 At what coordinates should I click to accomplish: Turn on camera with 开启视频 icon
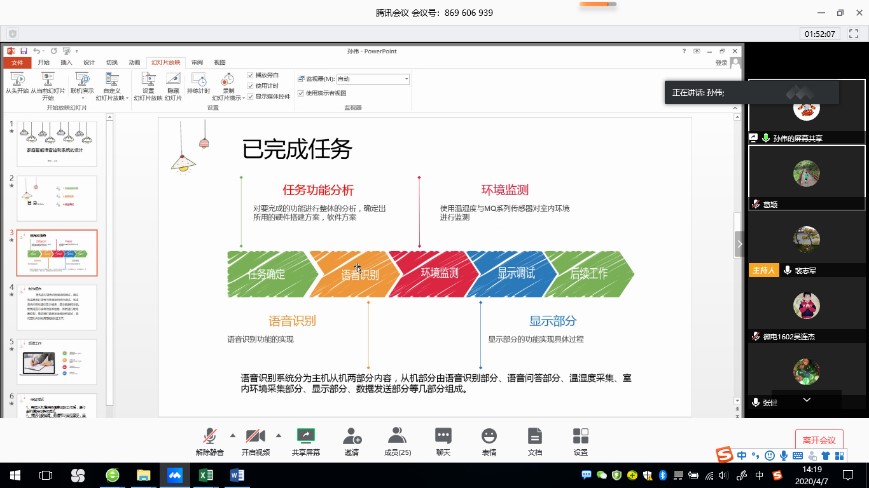255,436
